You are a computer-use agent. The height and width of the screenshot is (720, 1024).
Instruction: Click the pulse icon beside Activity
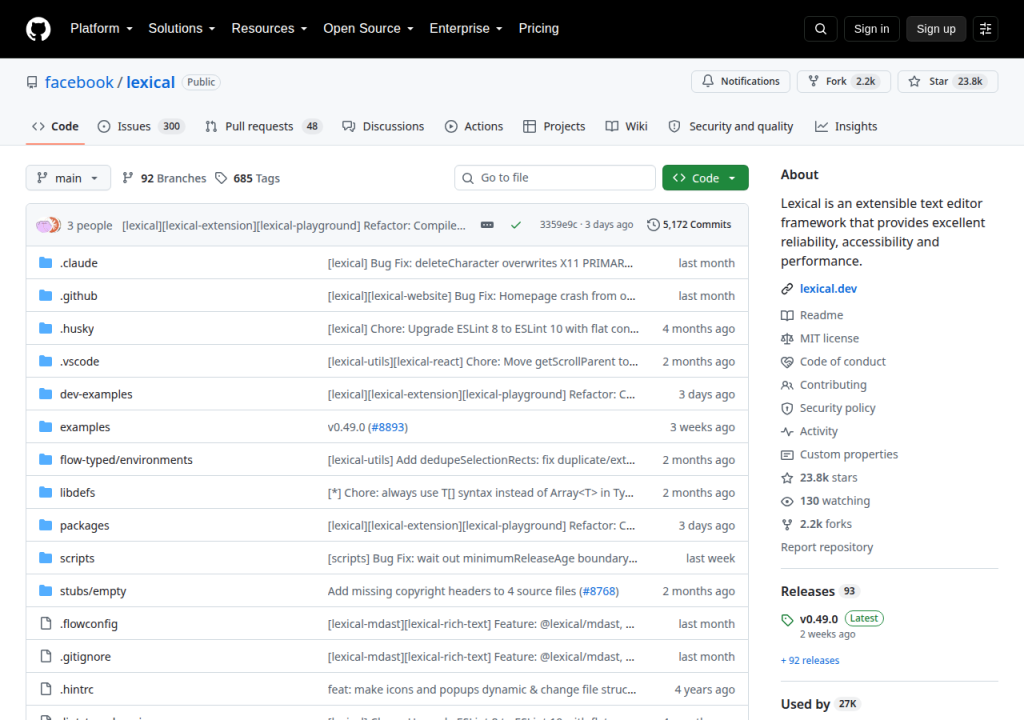[x=787, y=431]
